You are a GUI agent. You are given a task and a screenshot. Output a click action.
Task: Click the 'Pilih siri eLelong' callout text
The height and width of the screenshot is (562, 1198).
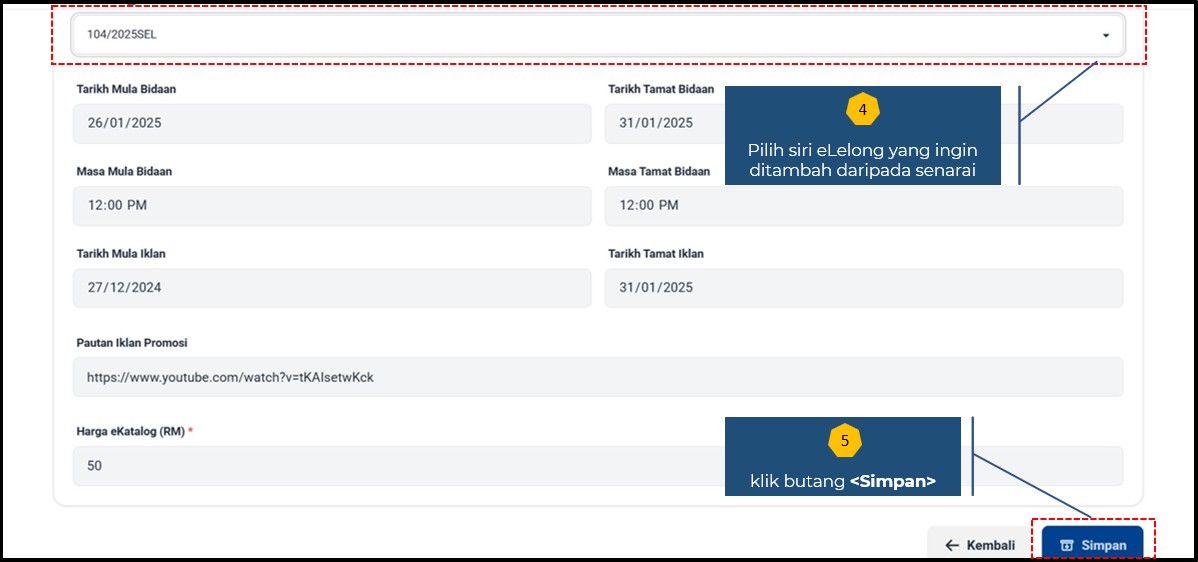tap(862, 160)
